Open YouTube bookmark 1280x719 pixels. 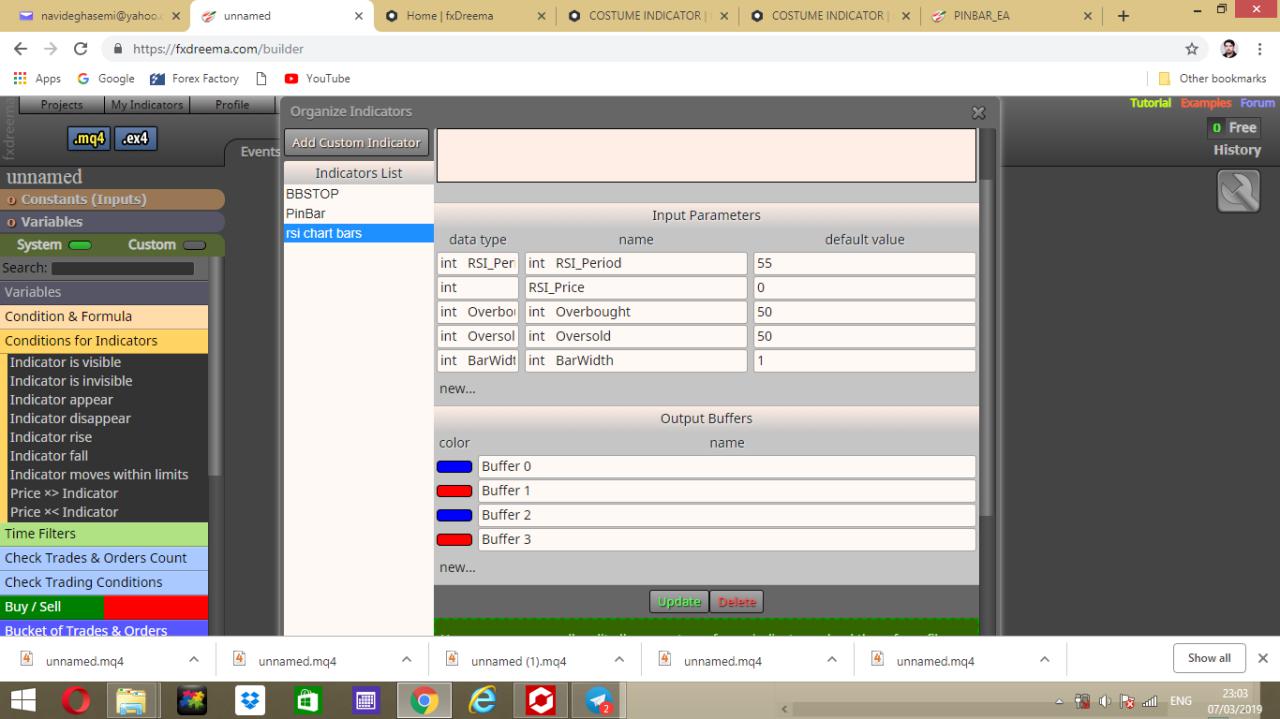317,79
